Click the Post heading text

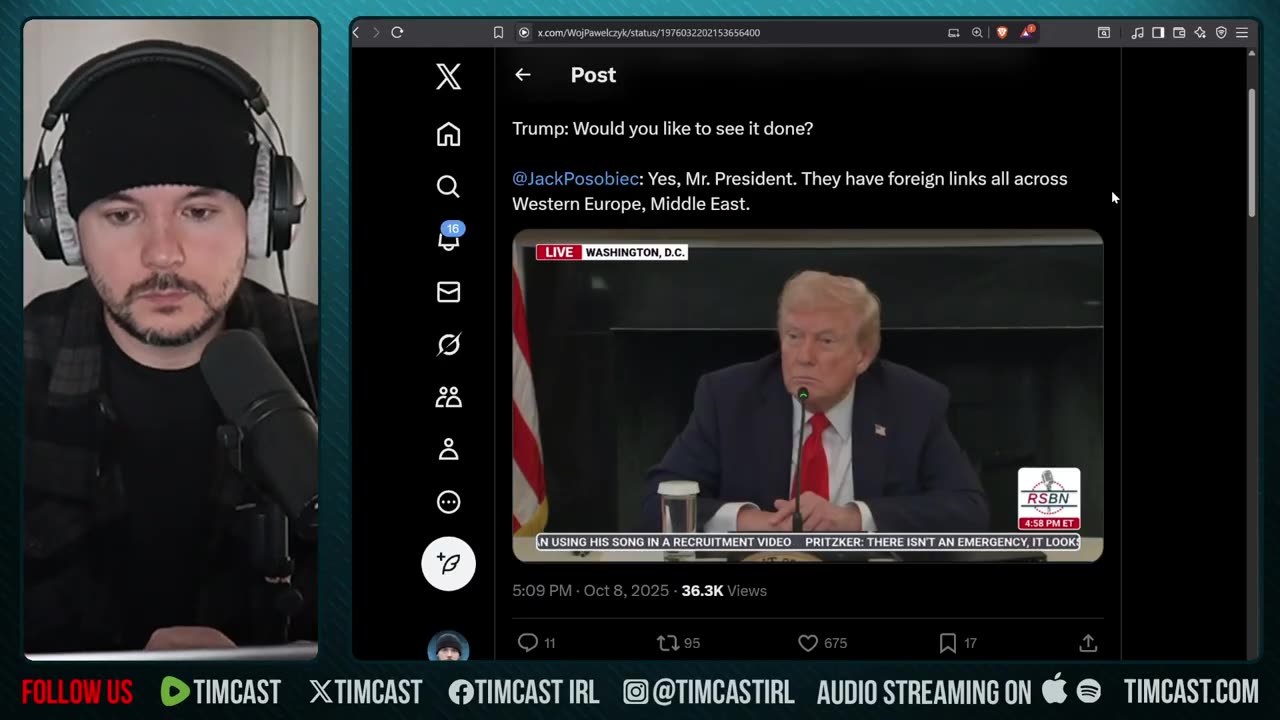coord(593,75)
